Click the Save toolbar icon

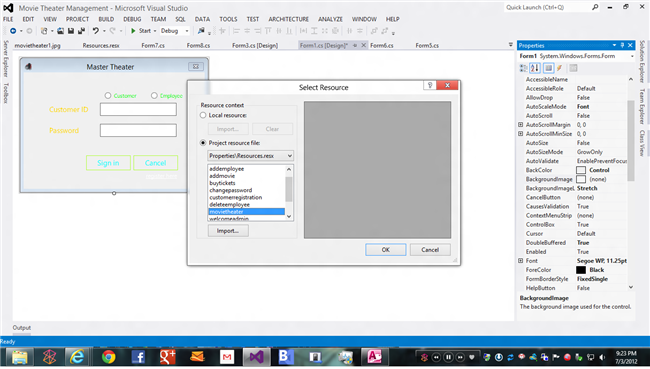(71, 31)
